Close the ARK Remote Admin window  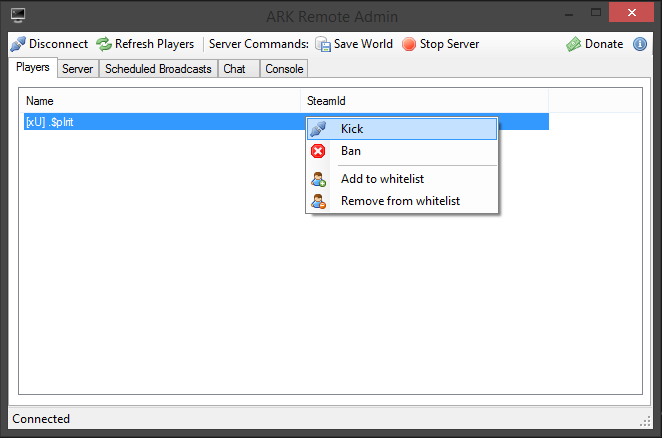(631, 13)
